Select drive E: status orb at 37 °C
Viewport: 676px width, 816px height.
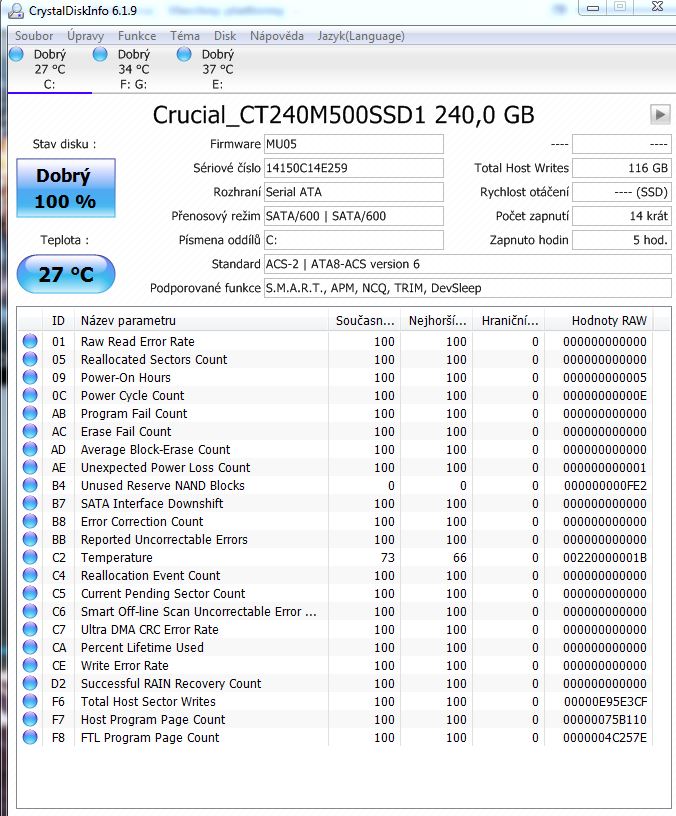click(184, 54)
